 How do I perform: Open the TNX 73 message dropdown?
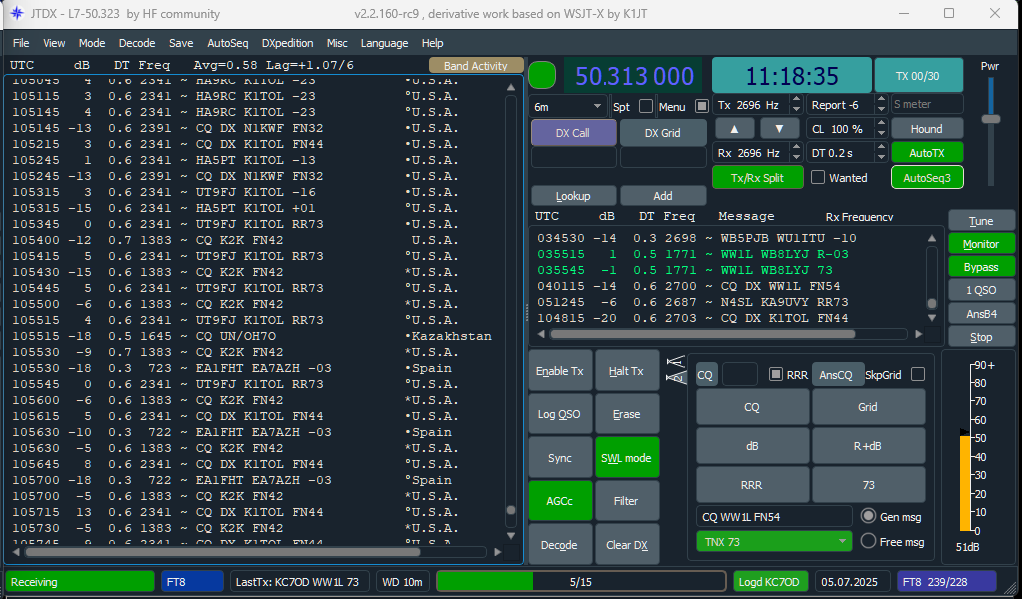(x=774, y=542)
